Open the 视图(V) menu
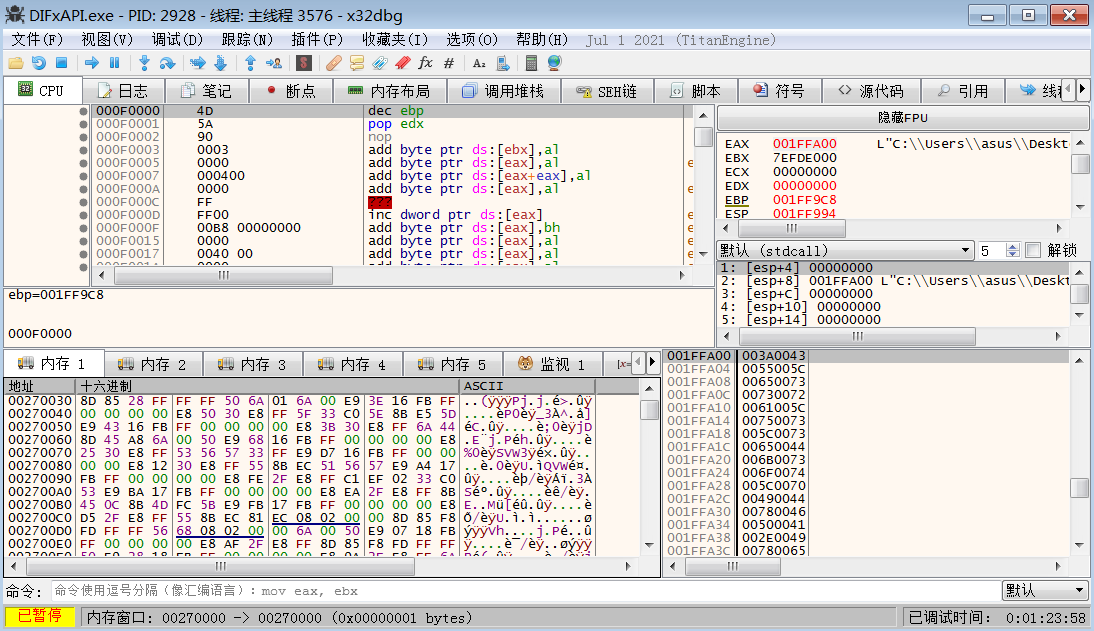The image size is (1094, 631). pos(107,40)
